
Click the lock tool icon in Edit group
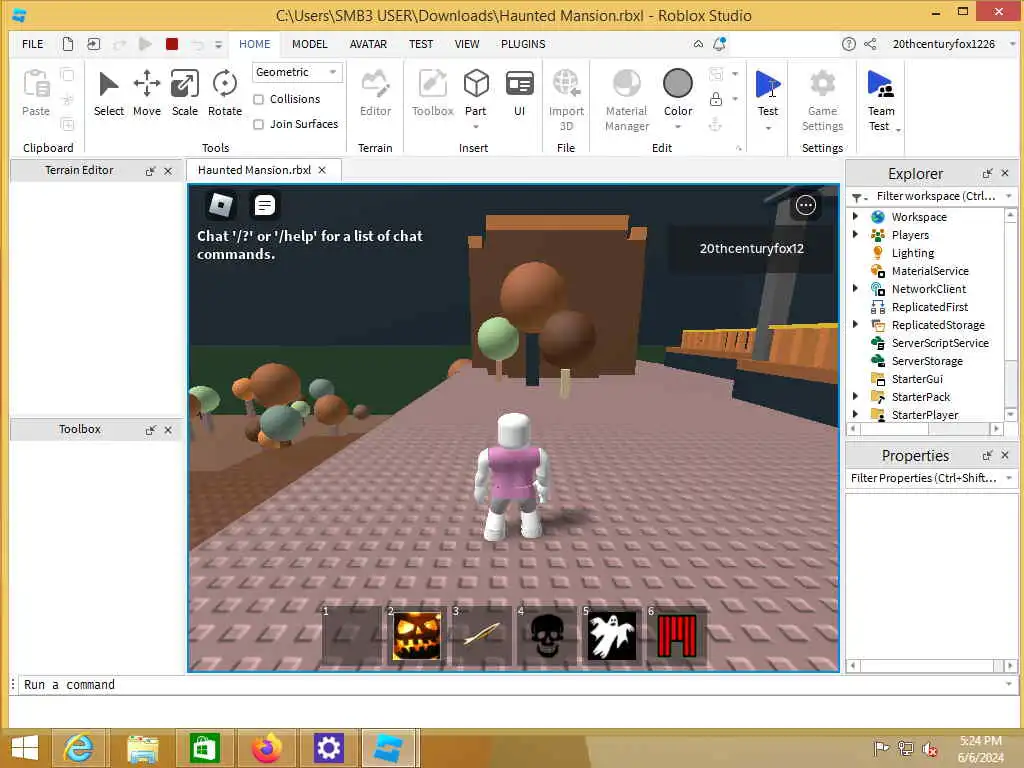pyautogui.click(x=716, y=99)
